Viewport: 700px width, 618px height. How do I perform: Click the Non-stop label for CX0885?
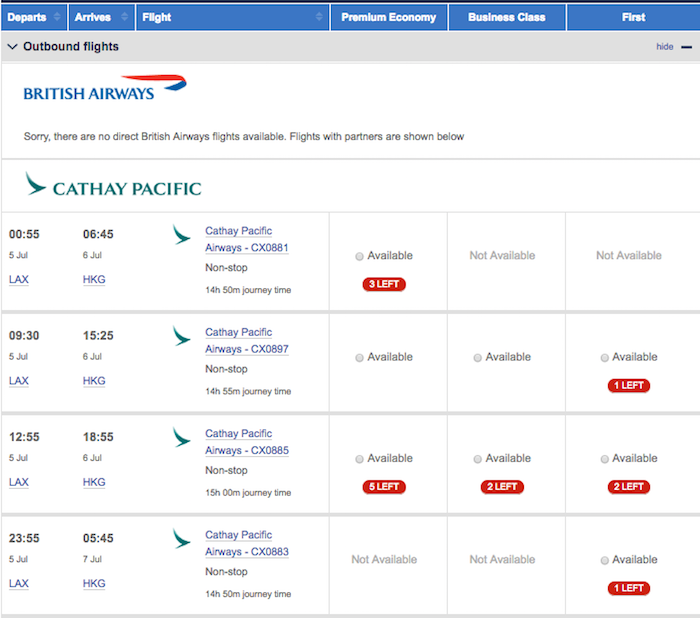click(x=226, y=470)
